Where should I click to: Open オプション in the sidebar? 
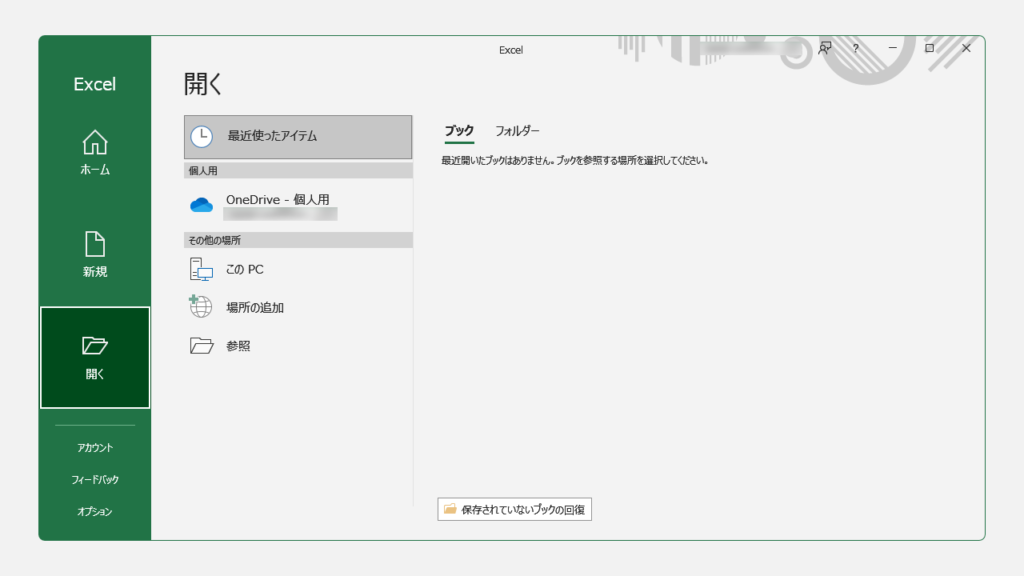(95, 511)
